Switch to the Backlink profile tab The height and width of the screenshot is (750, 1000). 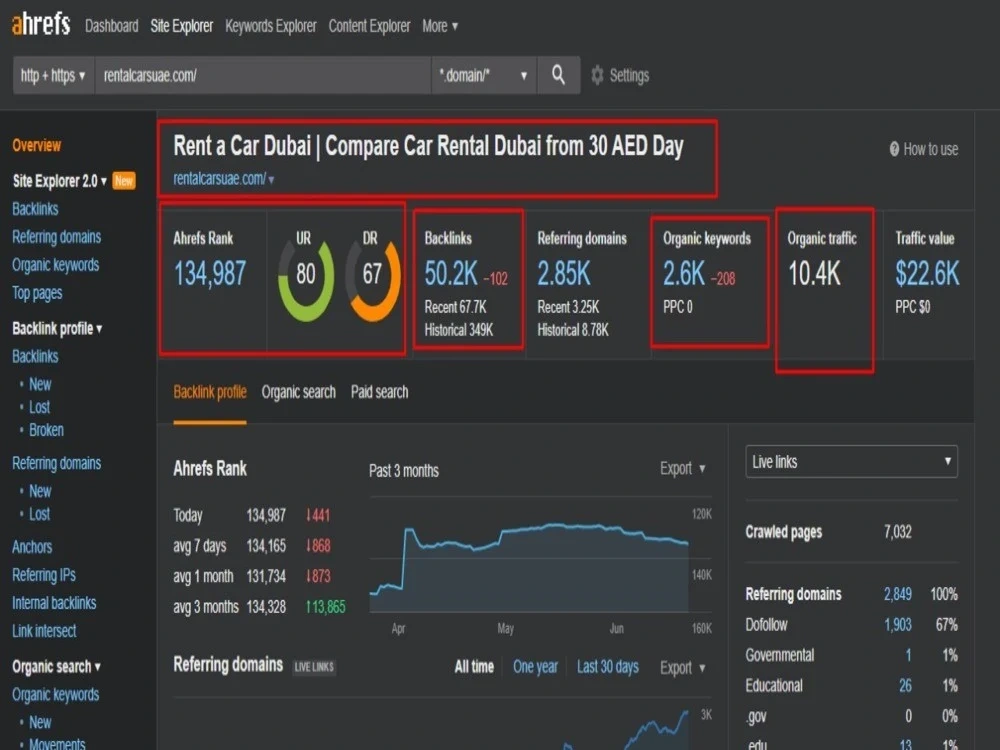(x=210, y=392)
